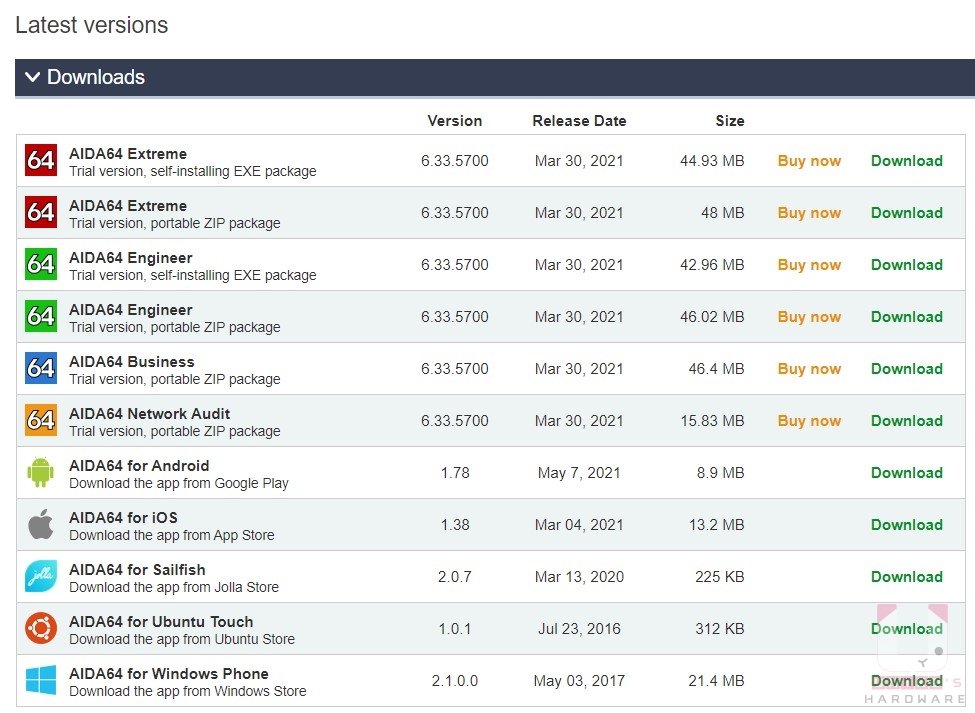Click the red AIDA64 Extreme EXE package icon

click(x=41, y=160)
